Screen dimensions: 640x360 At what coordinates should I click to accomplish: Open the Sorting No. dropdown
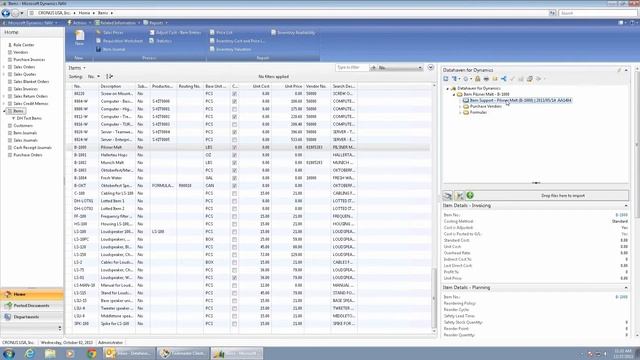pos(93,76)
